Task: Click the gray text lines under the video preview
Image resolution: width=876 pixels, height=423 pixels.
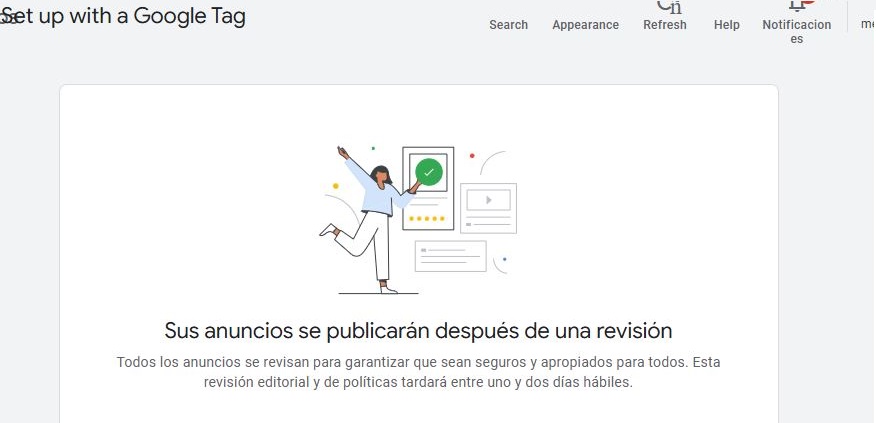Action: point(488,220)
